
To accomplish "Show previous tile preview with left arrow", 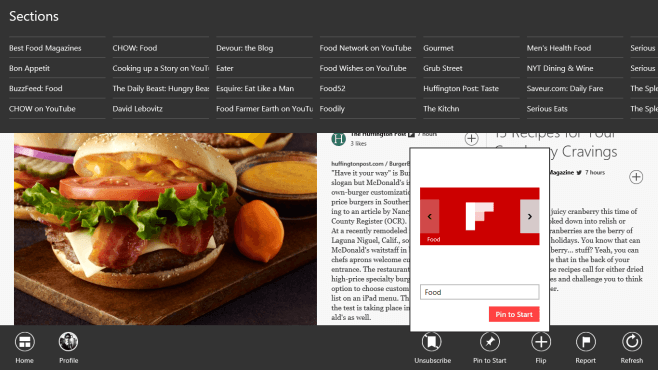I will coord(429,216).
